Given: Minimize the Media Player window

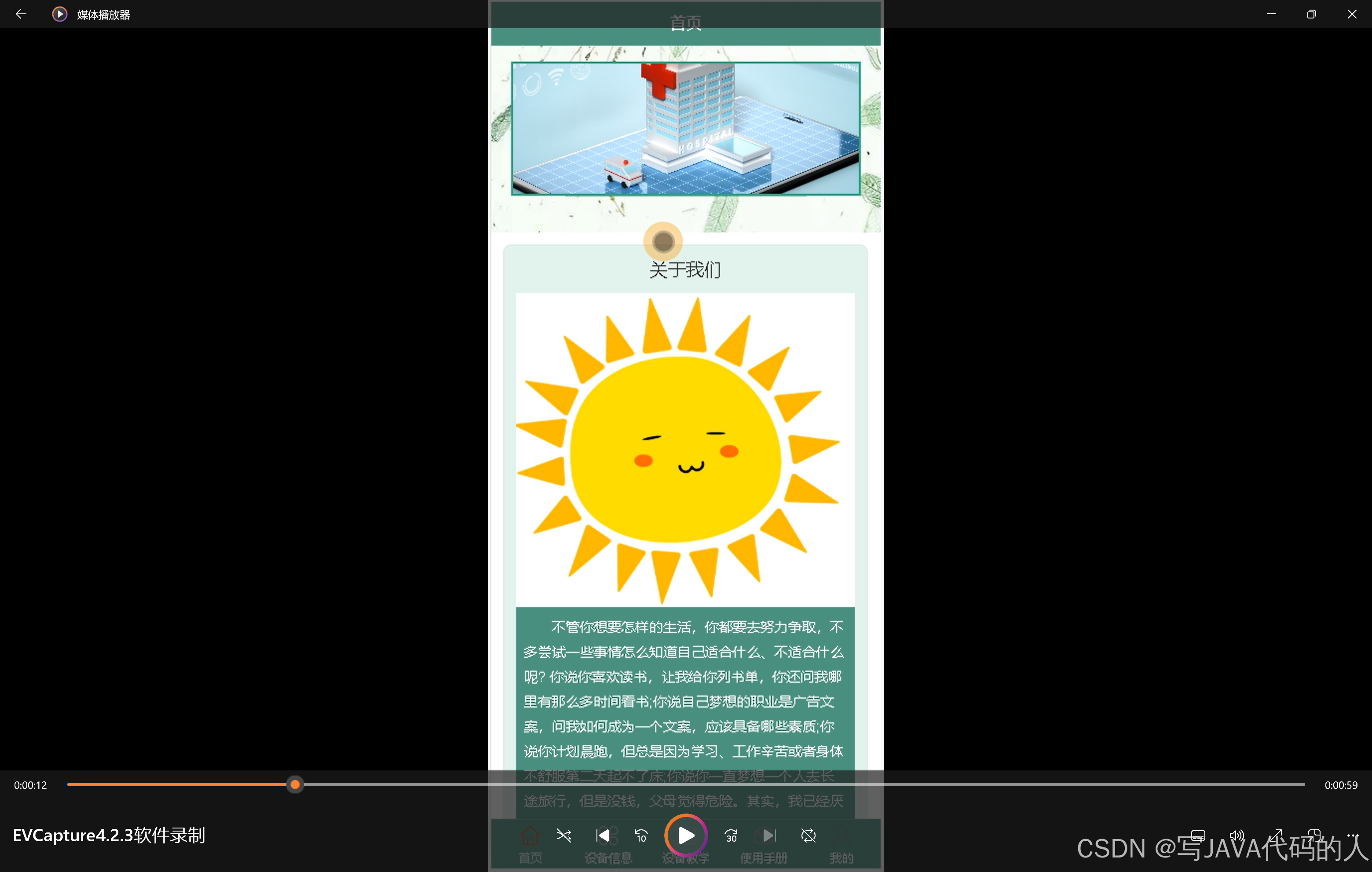Looking at the screenshot, I should coord(1271,14).
